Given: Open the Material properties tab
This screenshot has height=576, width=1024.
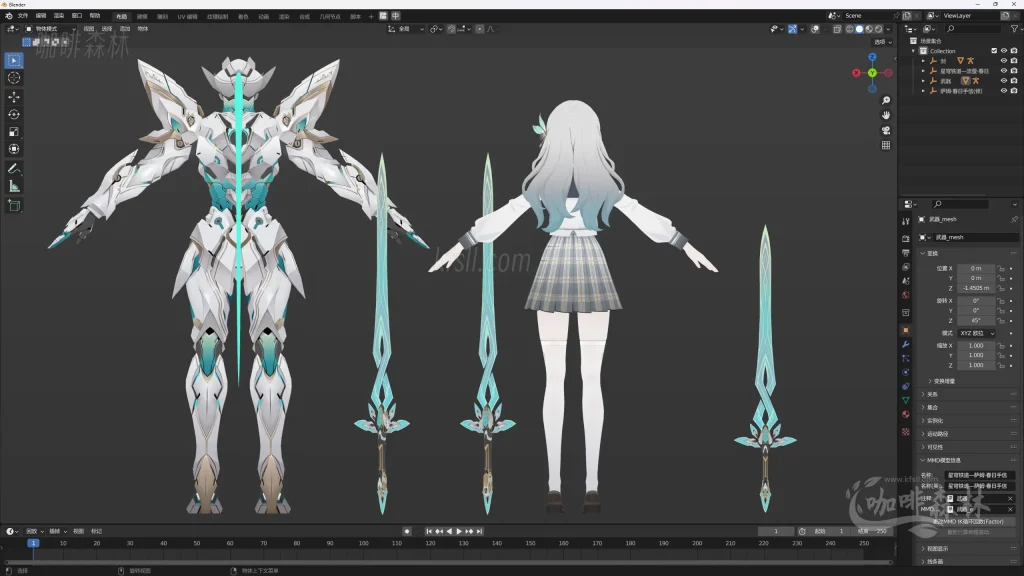Looking at the screenshot, I should click(906, 414).
